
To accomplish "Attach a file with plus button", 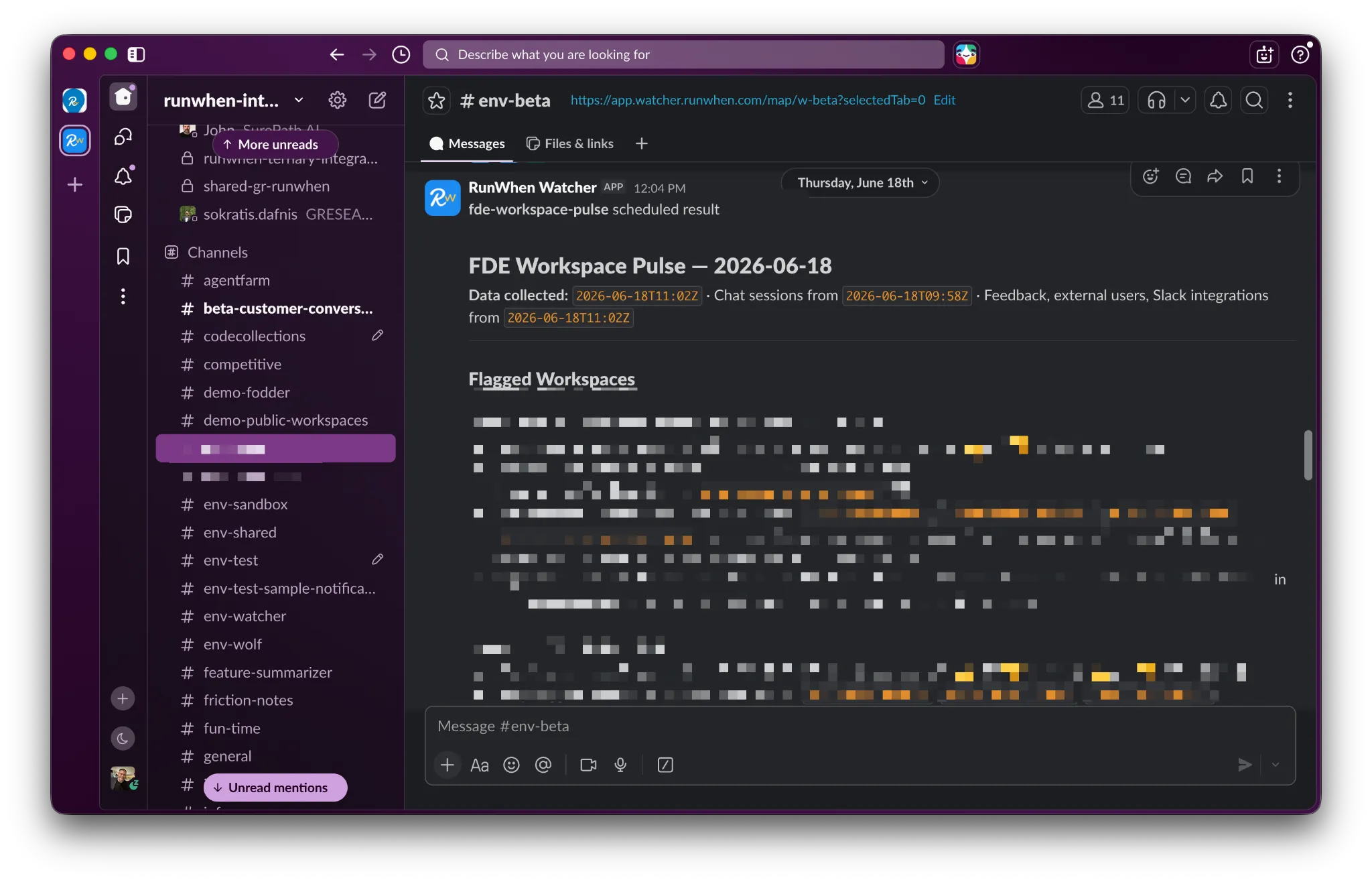I will coord(448,765).
